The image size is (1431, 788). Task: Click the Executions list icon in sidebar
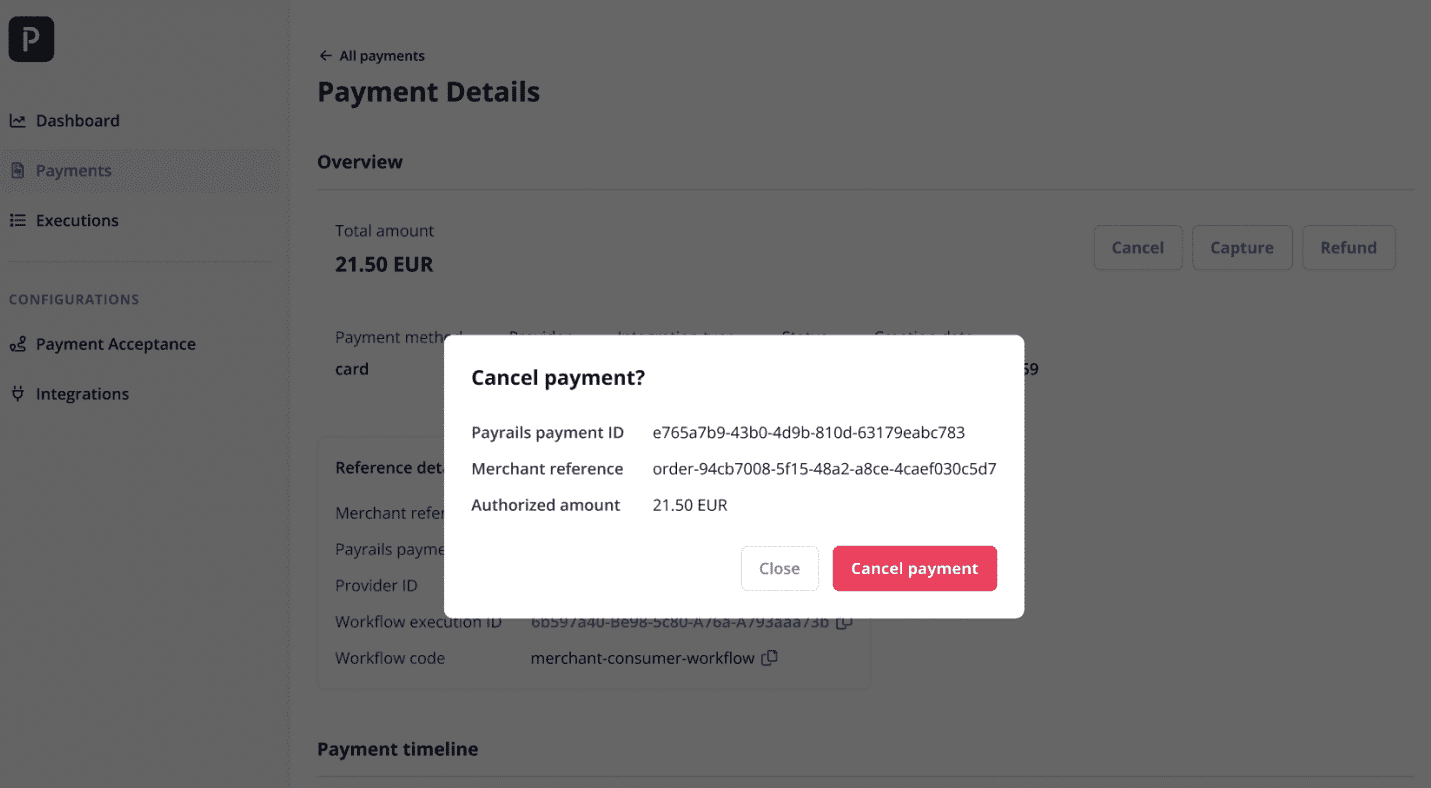[x=17, y=221]
